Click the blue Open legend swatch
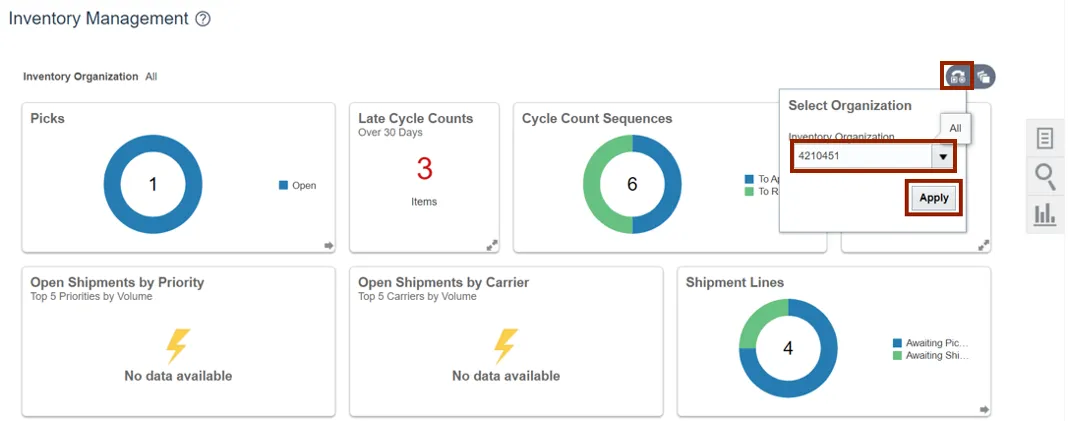 point(283,185)
